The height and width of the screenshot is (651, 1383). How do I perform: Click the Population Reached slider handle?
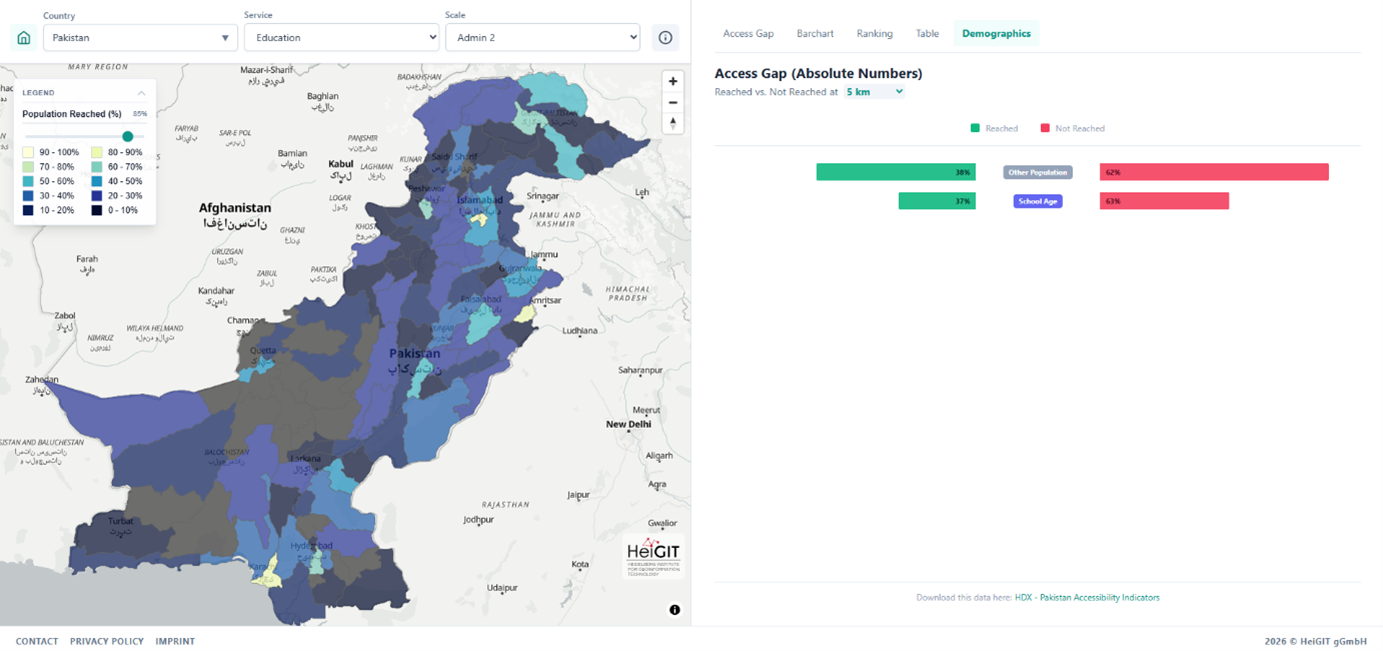[128, 136]
